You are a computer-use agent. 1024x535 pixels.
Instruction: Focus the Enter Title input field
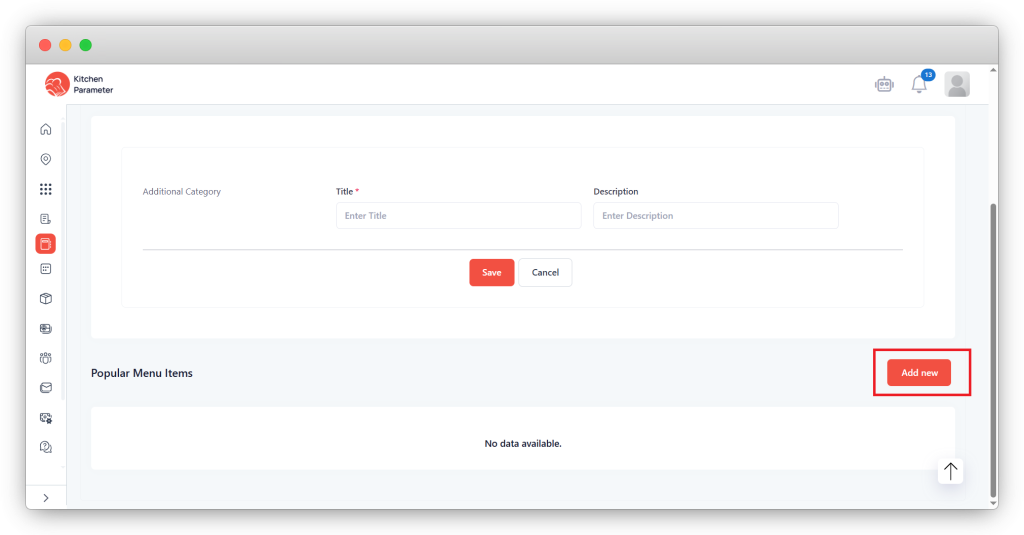[x=458, y=216]
